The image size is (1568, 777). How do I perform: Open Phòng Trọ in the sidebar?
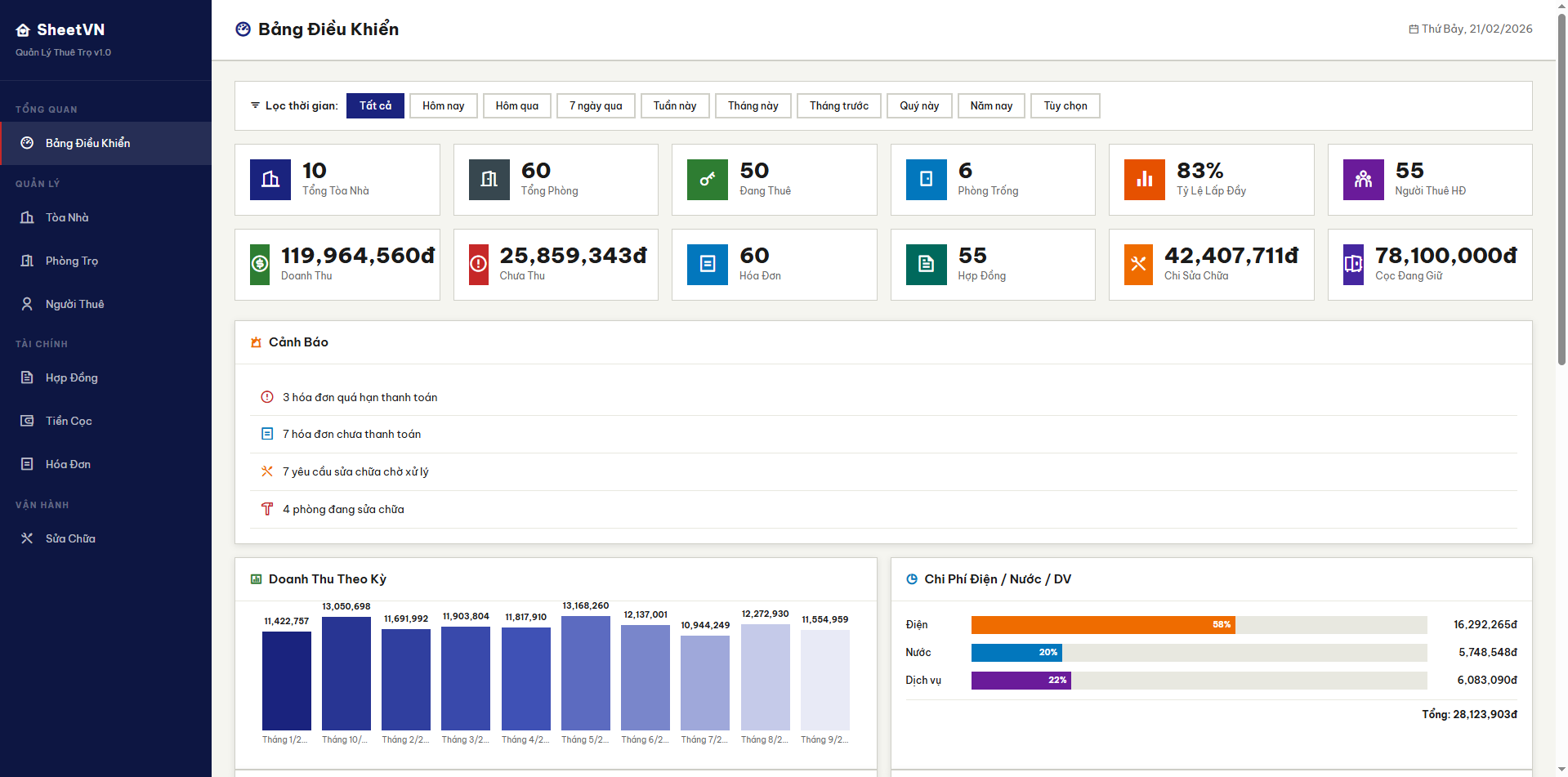[72, 261]
